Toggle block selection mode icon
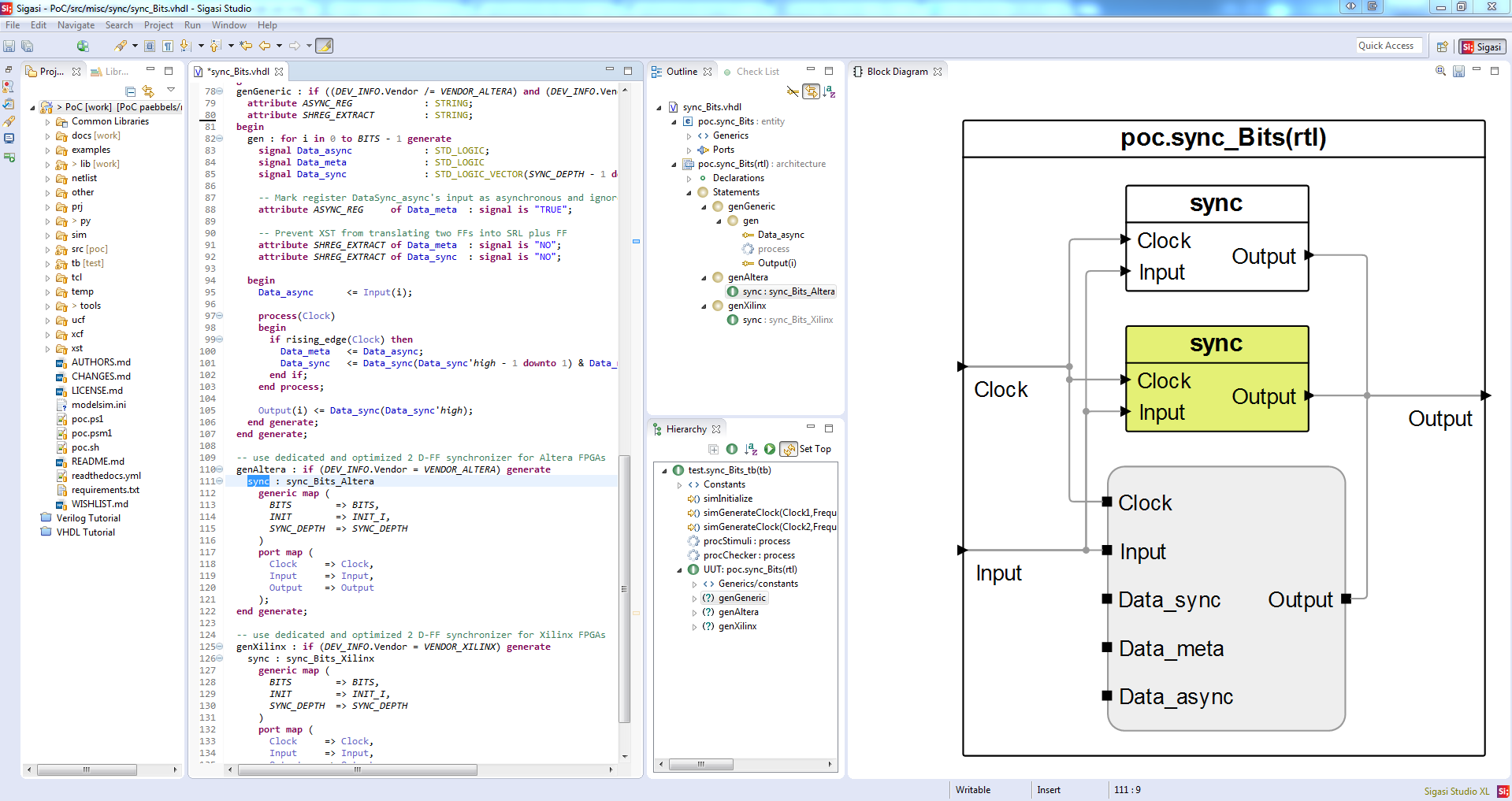This screenshot has width=1512, height=801. (x=150, y=46)
